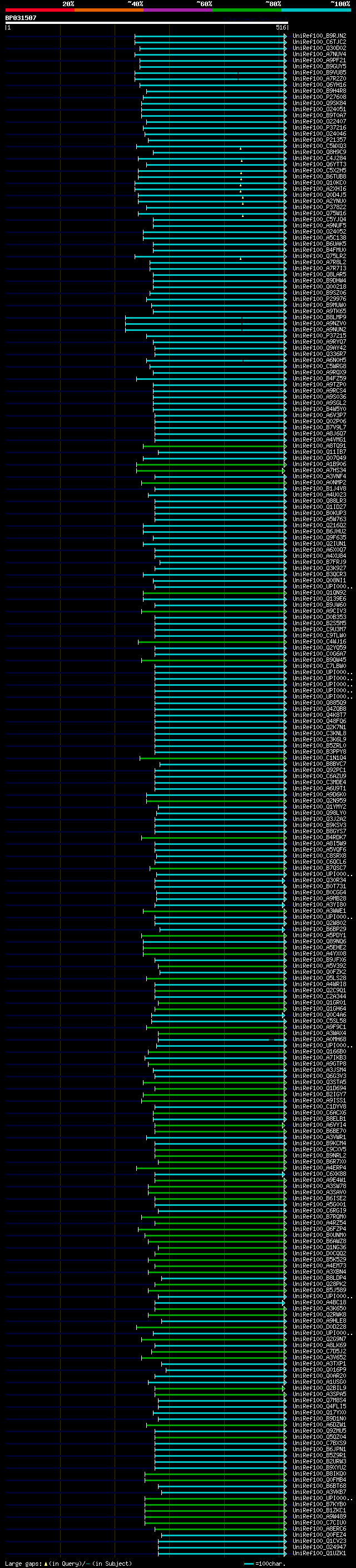Open hit UniRef100_C6TJC2
Viewport: 356px width, 1568px height.
tap(319, 42)
